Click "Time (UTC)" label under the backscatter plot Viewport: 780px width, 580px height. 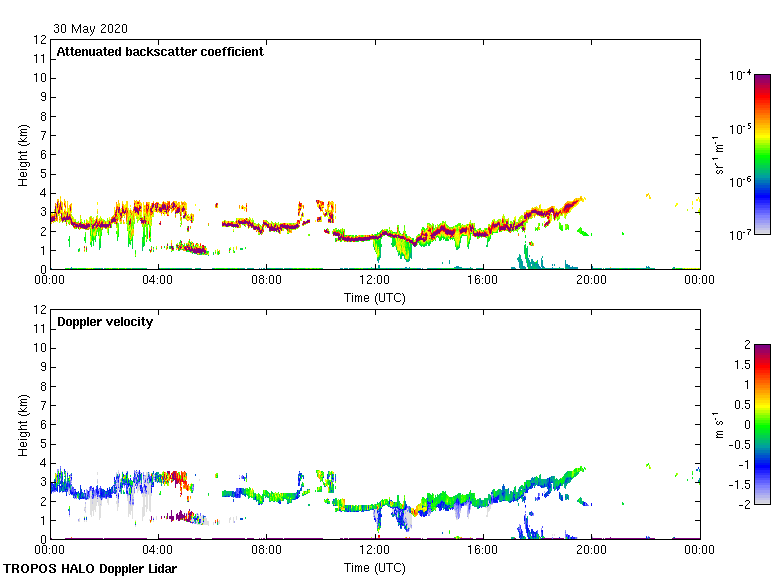(x=375, y=297)
